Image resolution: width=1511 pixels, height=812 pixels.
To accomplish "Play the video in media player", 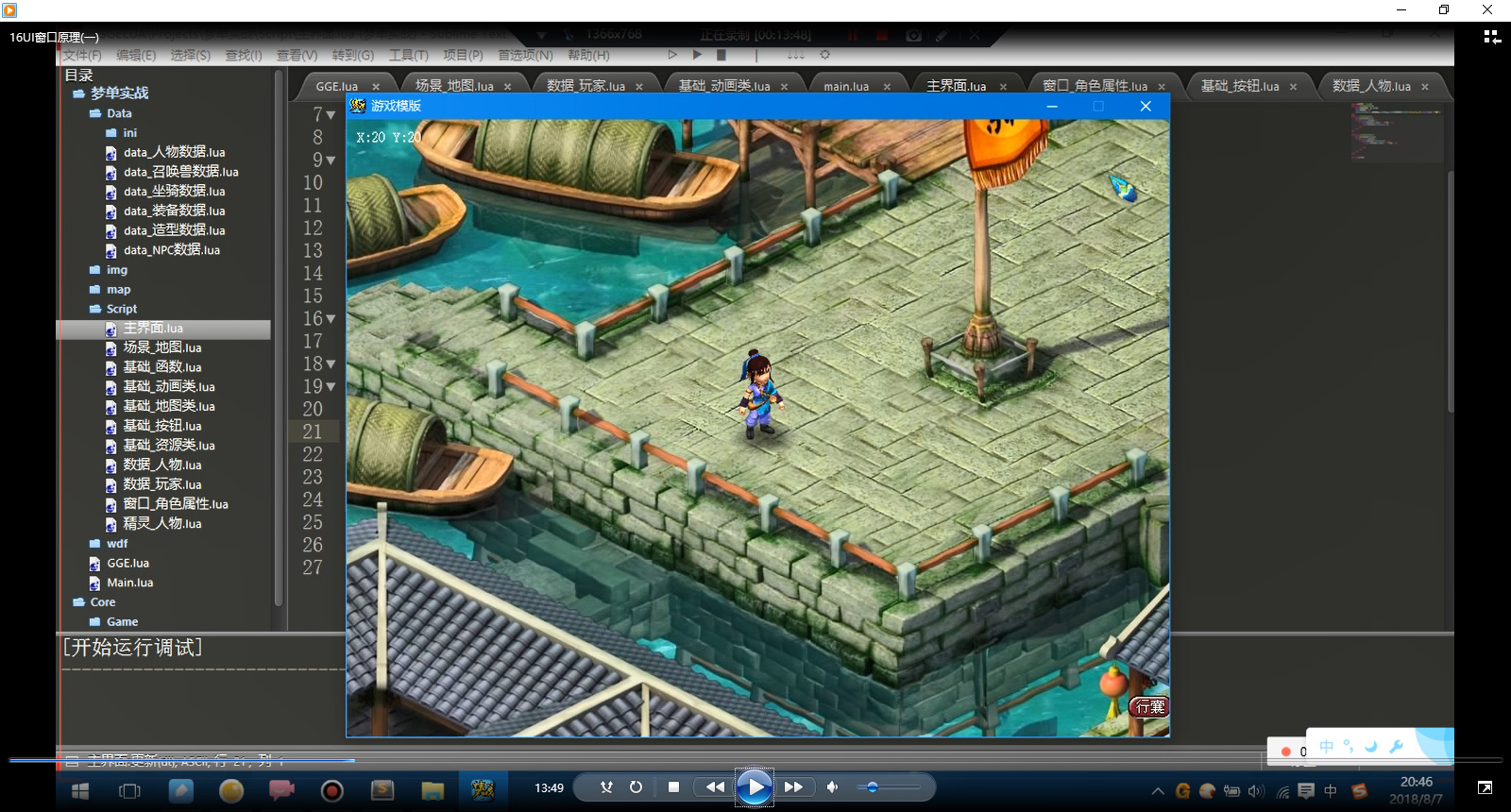I will (755, 787).
